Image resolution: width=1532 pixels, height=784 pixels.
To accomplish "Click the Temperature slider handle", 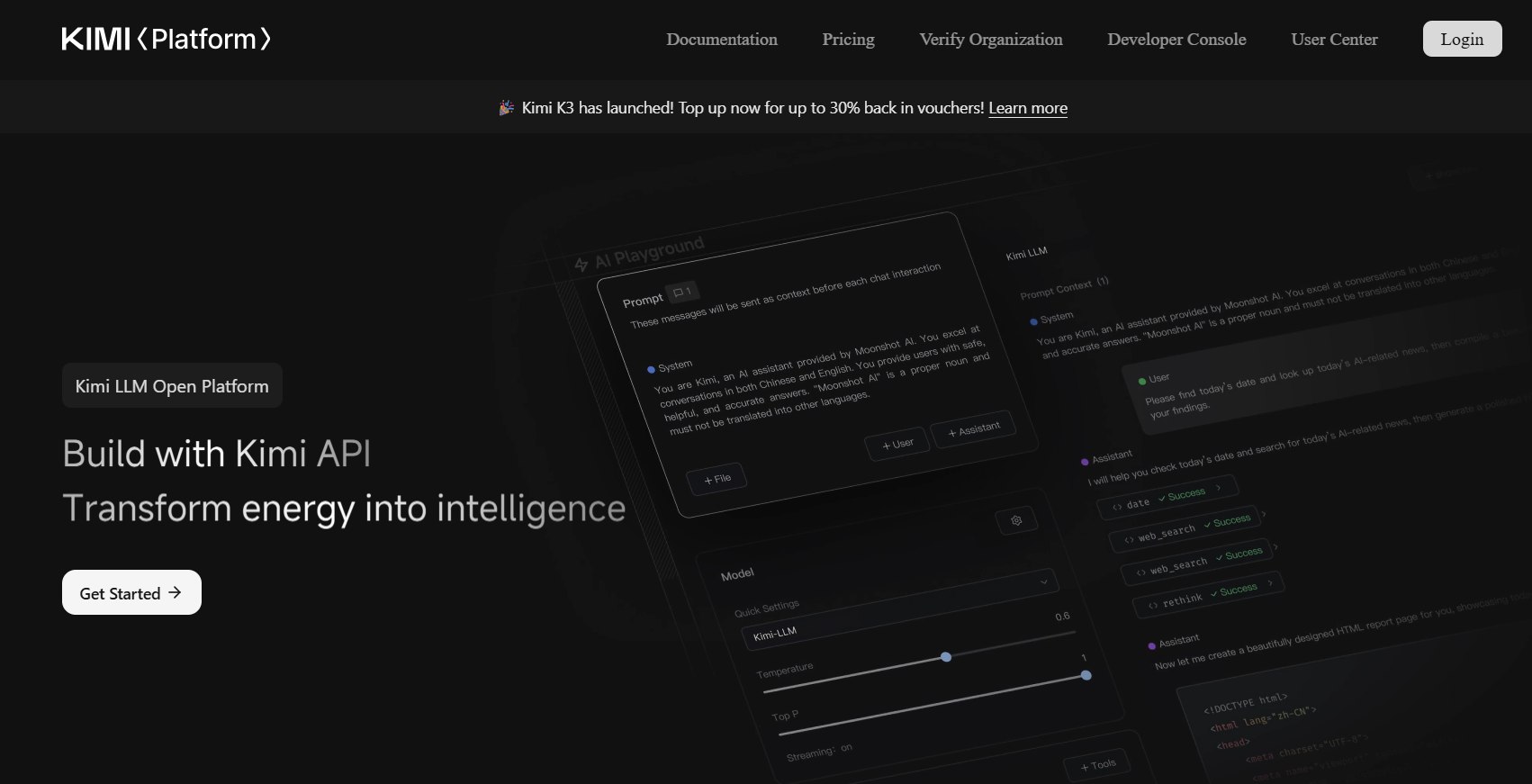I will [946, 657].
